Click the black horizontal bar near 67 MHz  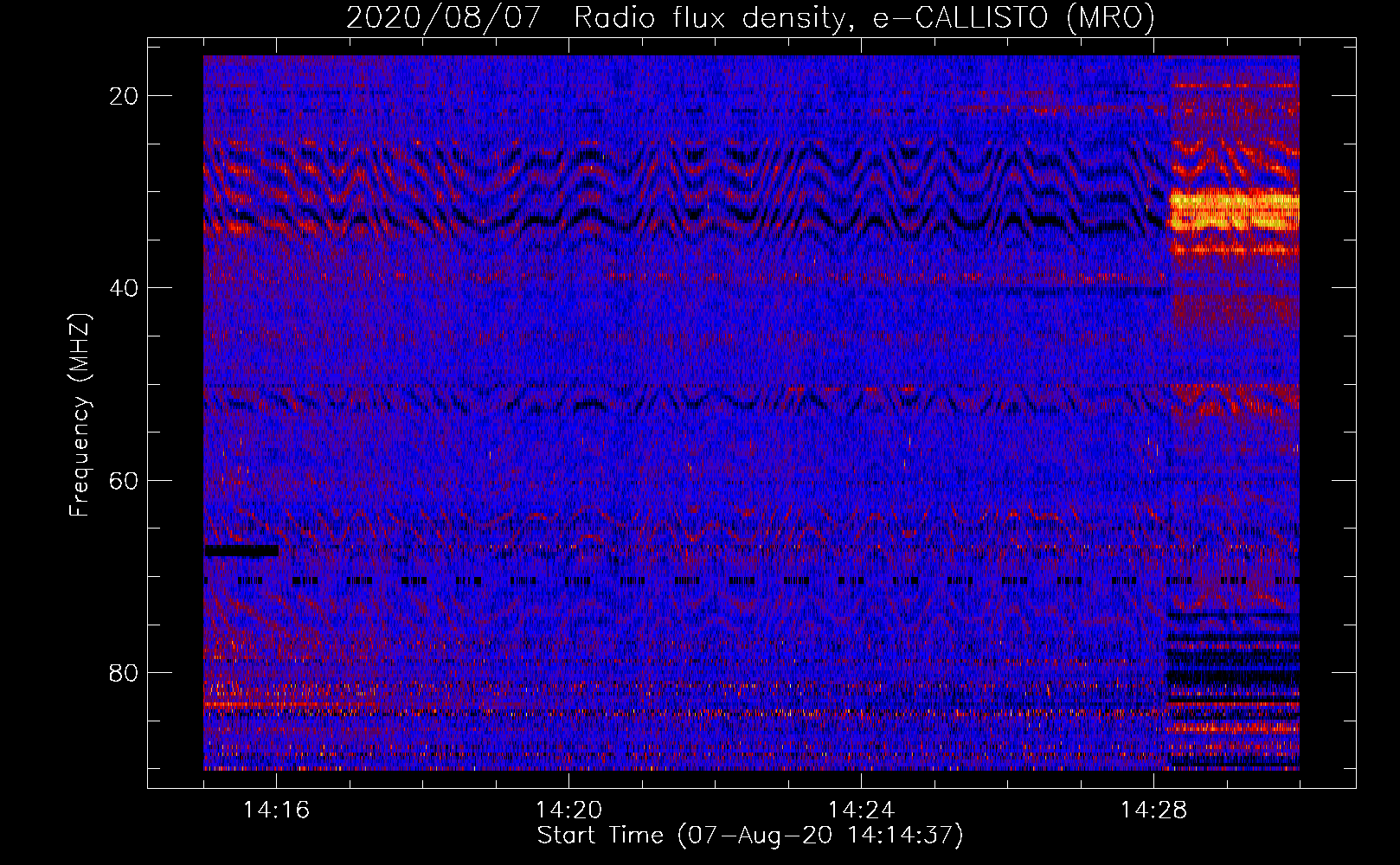click(241, 550)
